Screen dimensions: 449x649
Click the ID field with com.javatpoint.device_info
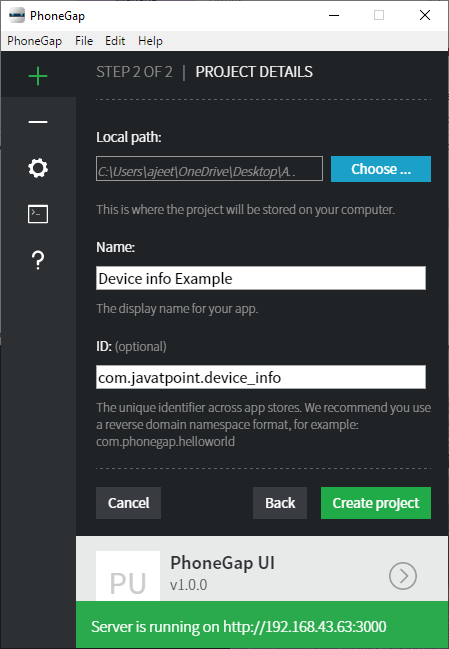pos(261,377)
